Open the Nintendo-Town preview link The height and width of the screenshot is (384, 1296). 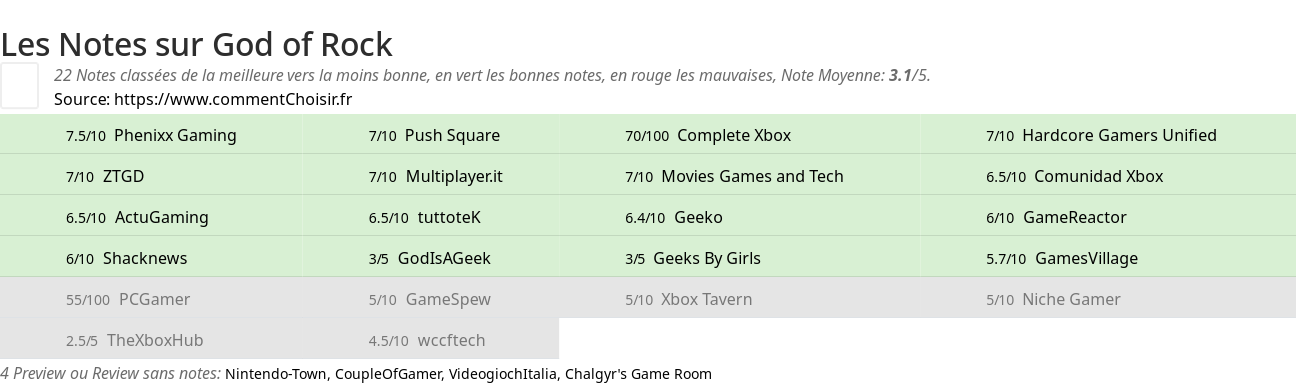(276, 374)
